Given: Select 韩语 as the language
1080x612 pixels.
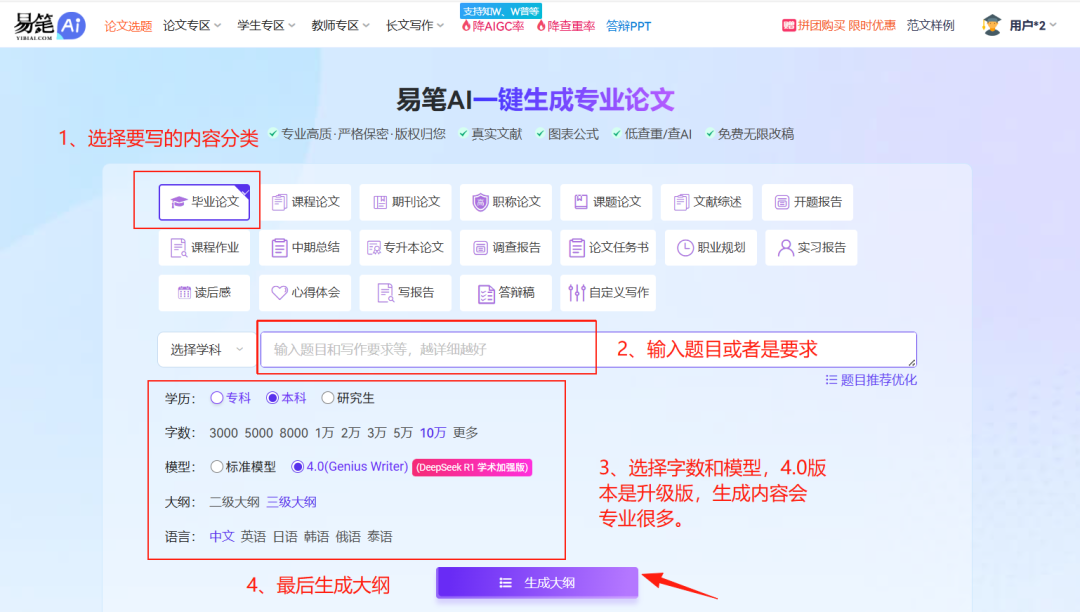Looking at the screenshot, I should pos(317,536).
